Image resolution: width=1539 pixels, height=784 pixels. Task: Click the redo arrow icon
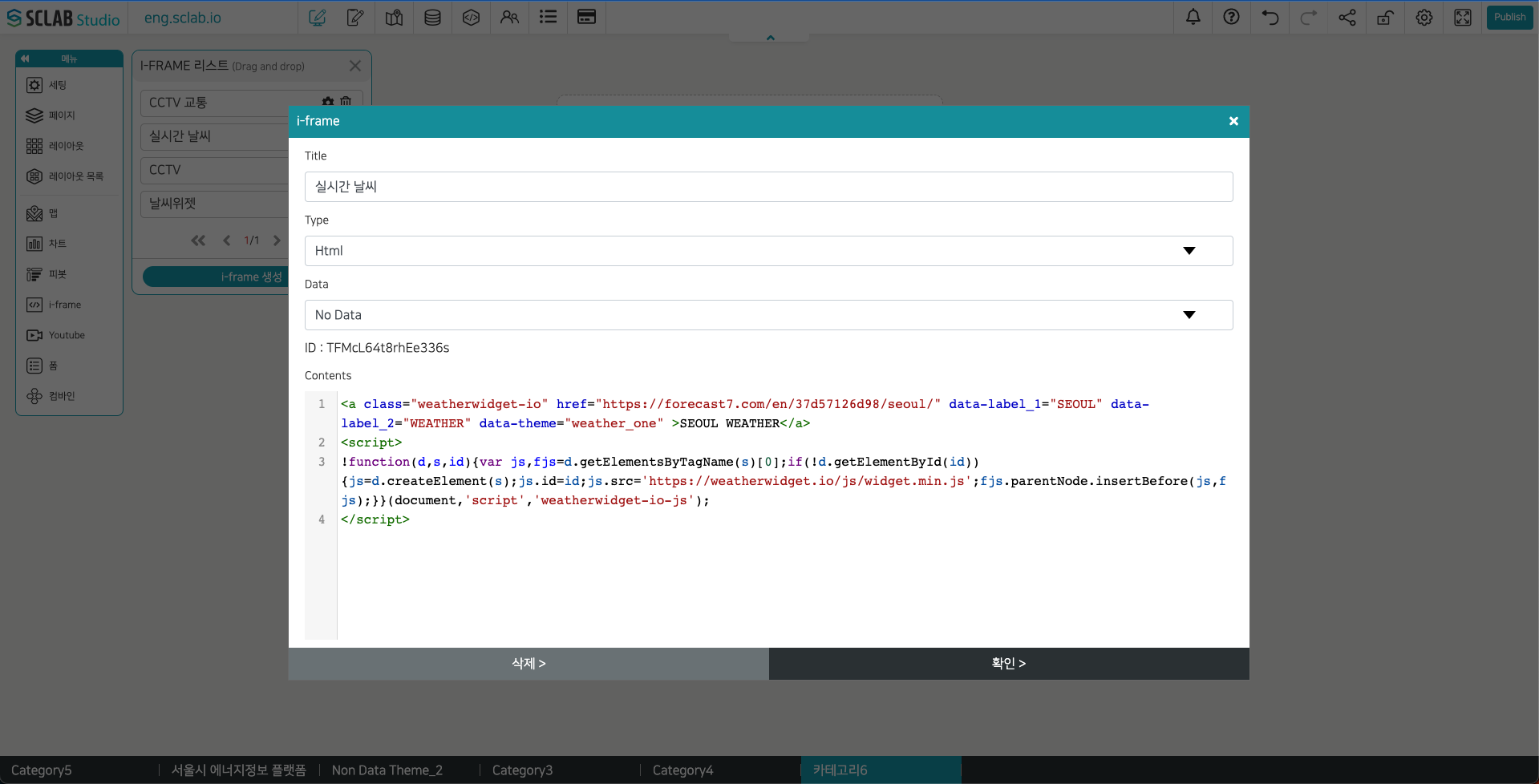point(1309,17)
